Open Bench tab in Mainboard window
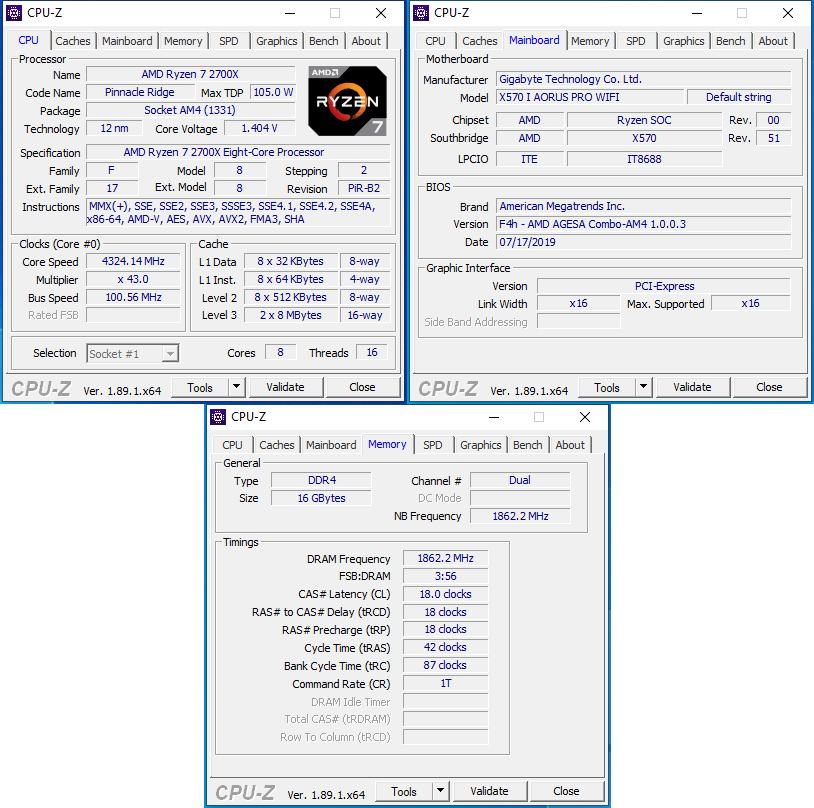Screen dimensions: 814x808 click(730, 41)
